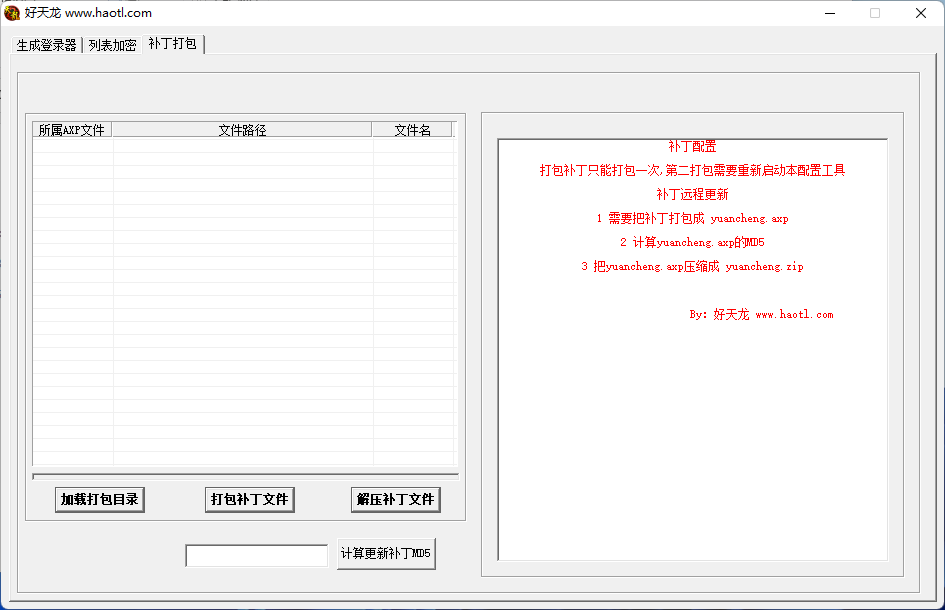Click the 计算更新补丁MD5 button
The image size is (945, 610).
coord(386,553)
